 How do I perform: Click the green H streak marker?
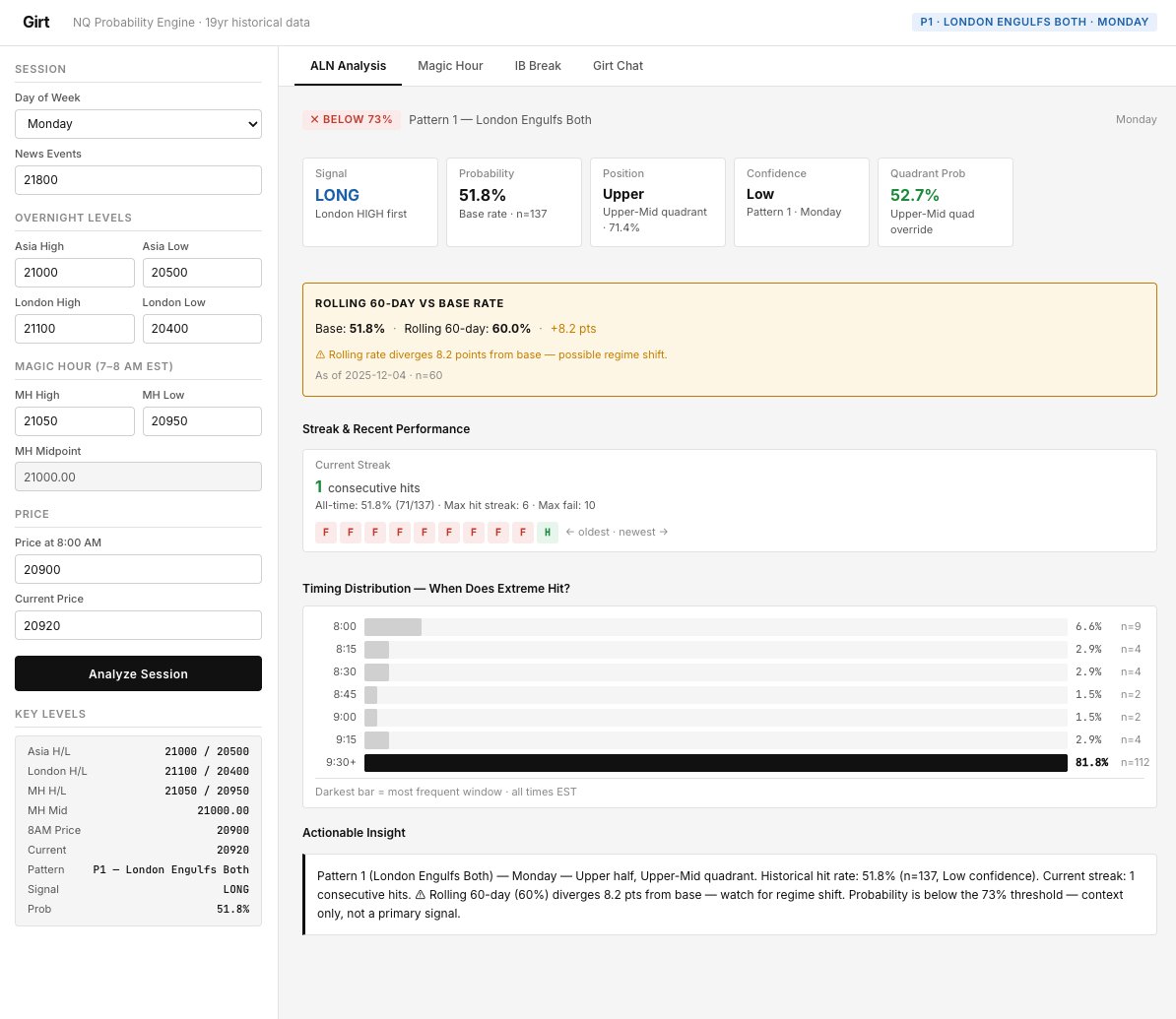(548, 533)
